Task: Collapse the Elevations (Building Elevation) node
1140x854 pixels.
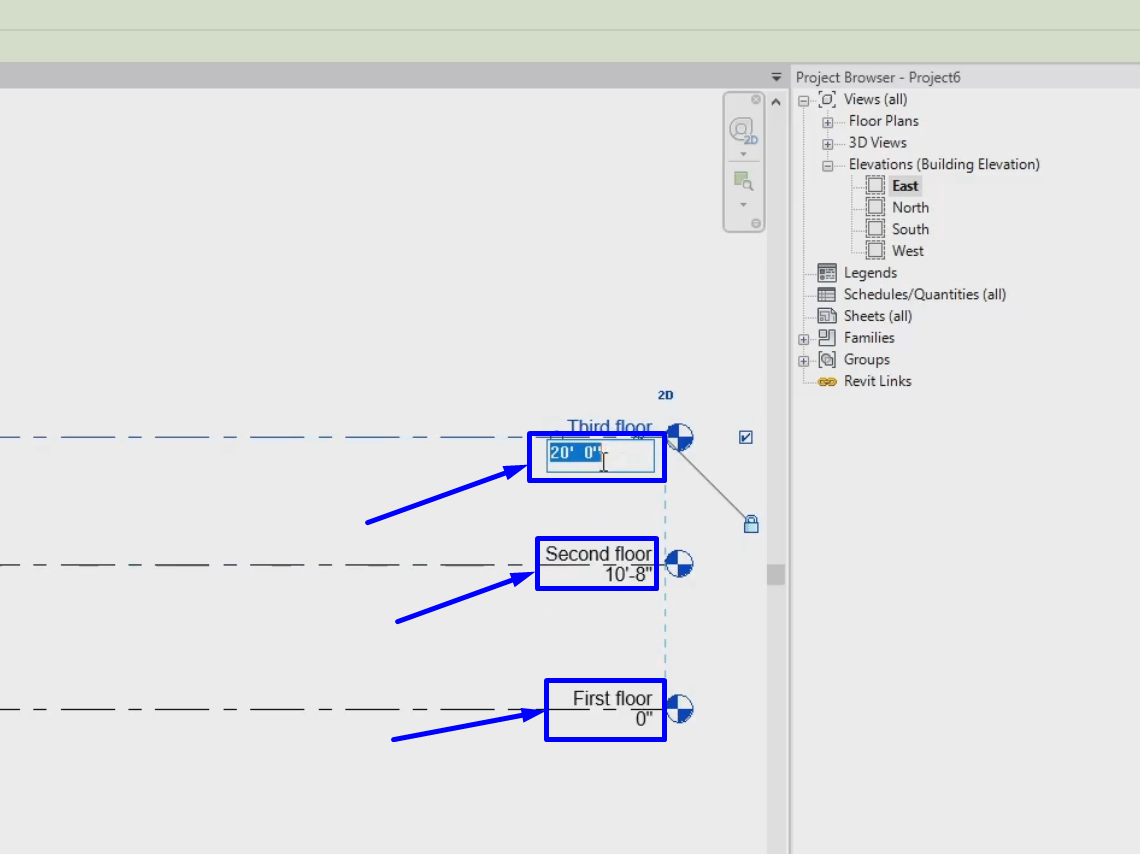Action: 827,164
